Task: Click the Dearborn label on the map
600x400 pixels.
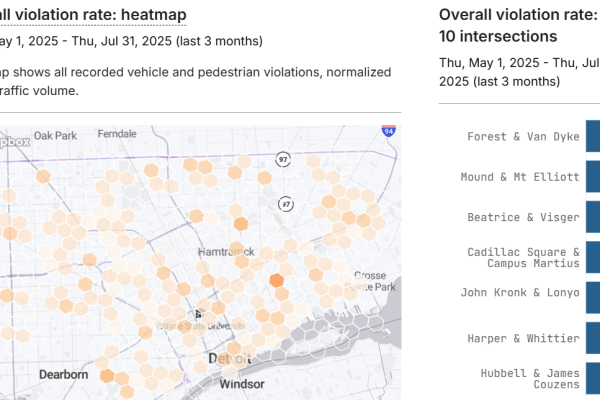Action: coord(64,374)
